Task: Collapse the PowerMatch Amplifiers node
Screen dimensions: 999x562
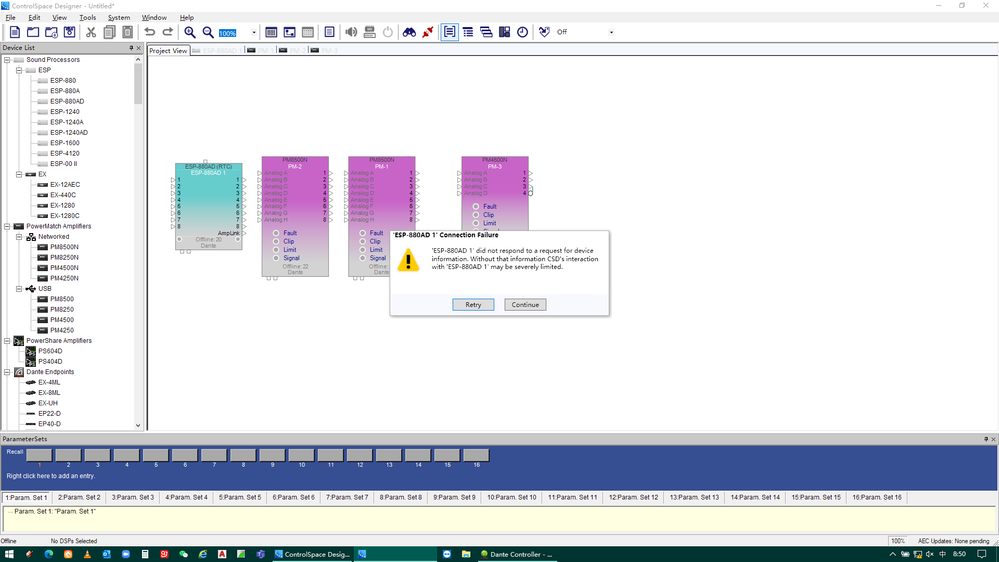Action: pyautogui.click(x=7, y=226)
